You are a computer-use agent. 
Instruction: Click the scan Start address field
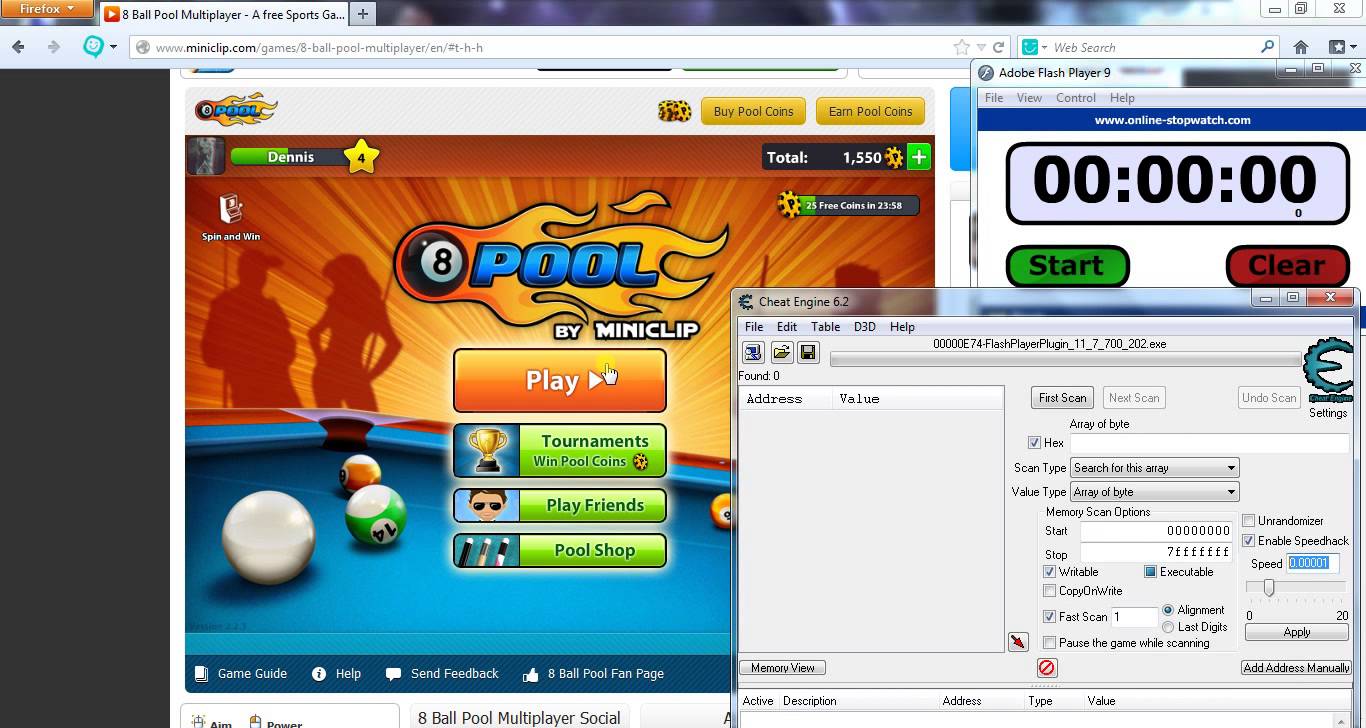tap(1156, 531)
